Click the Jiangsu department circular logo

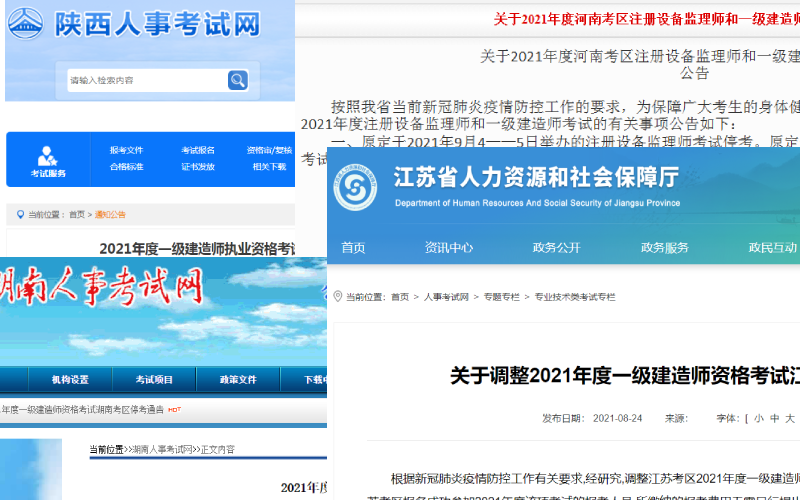click(355, 187)
